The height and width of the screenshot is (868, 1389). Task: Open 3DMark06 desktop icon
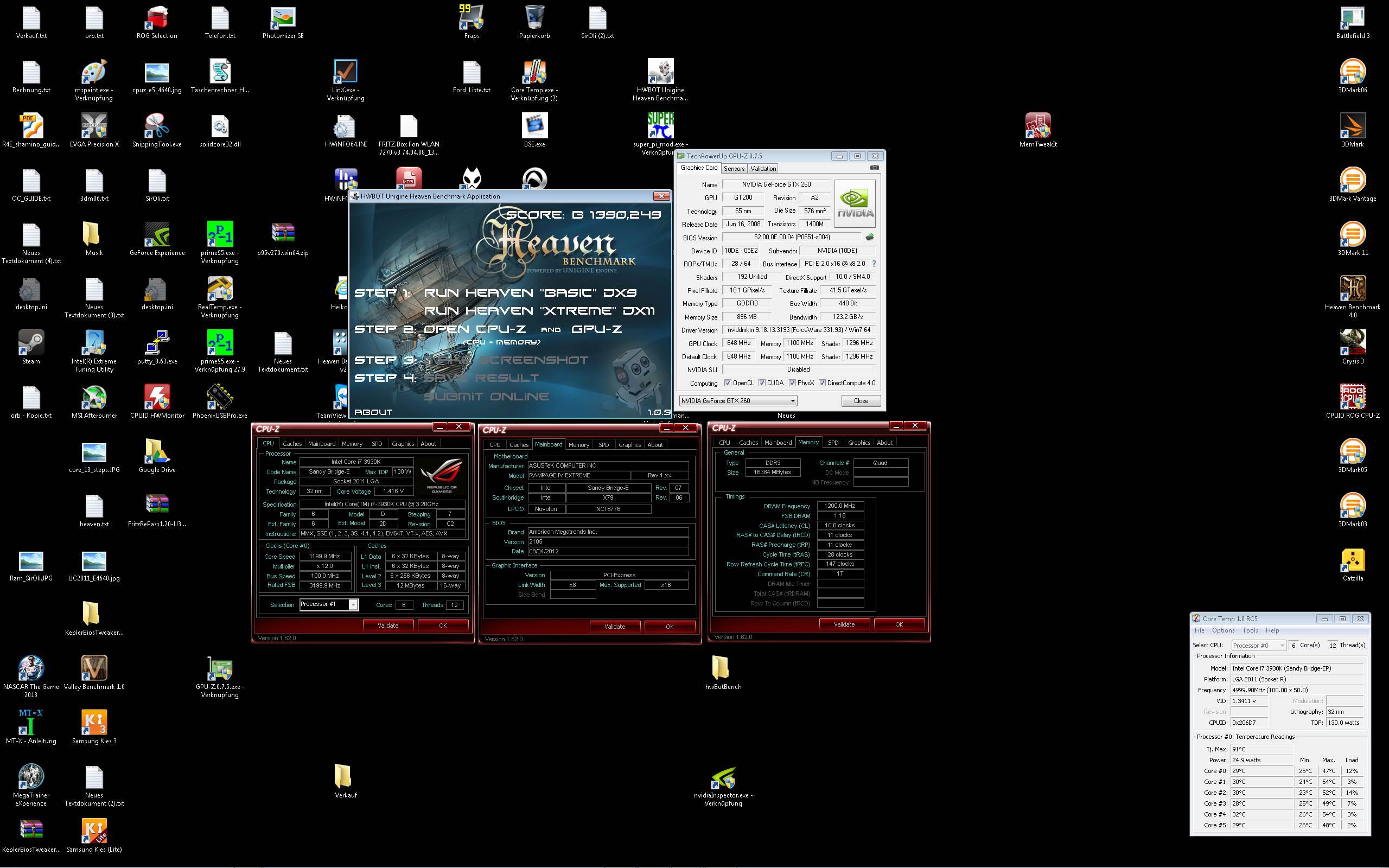pyautogui.click(x=1353, y=76)
